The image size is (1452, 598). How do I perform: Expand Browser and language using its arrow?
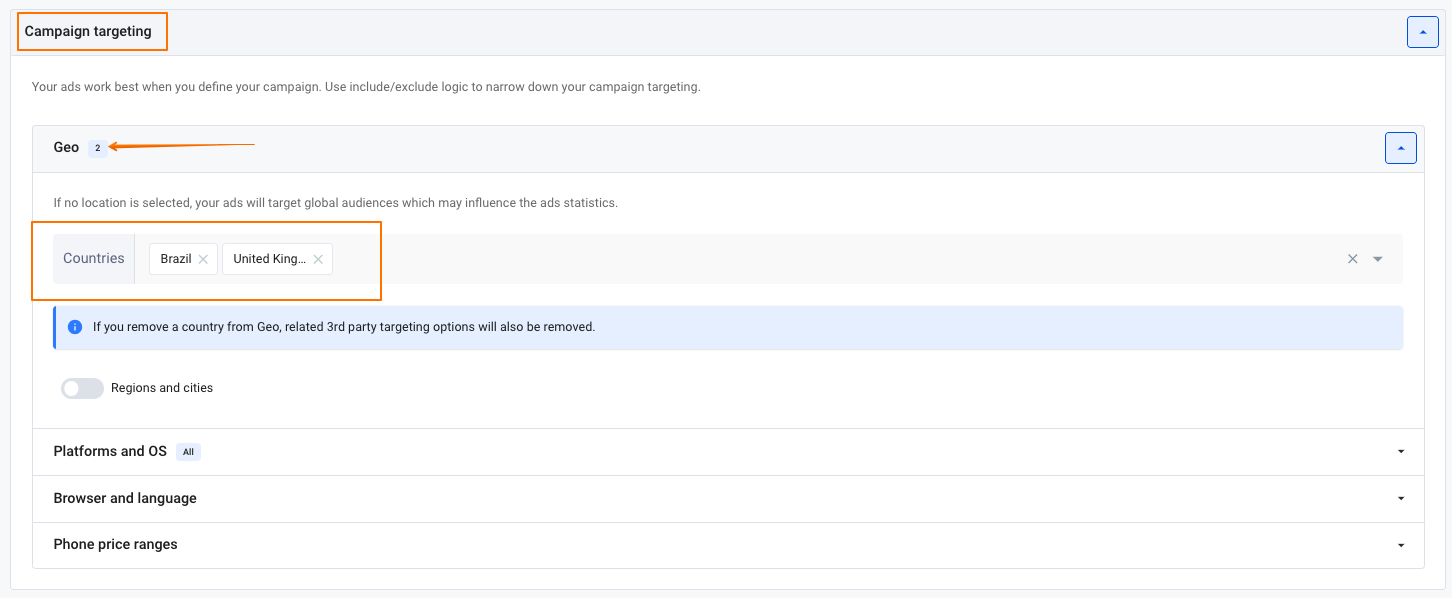click(x=1401, y=499)
